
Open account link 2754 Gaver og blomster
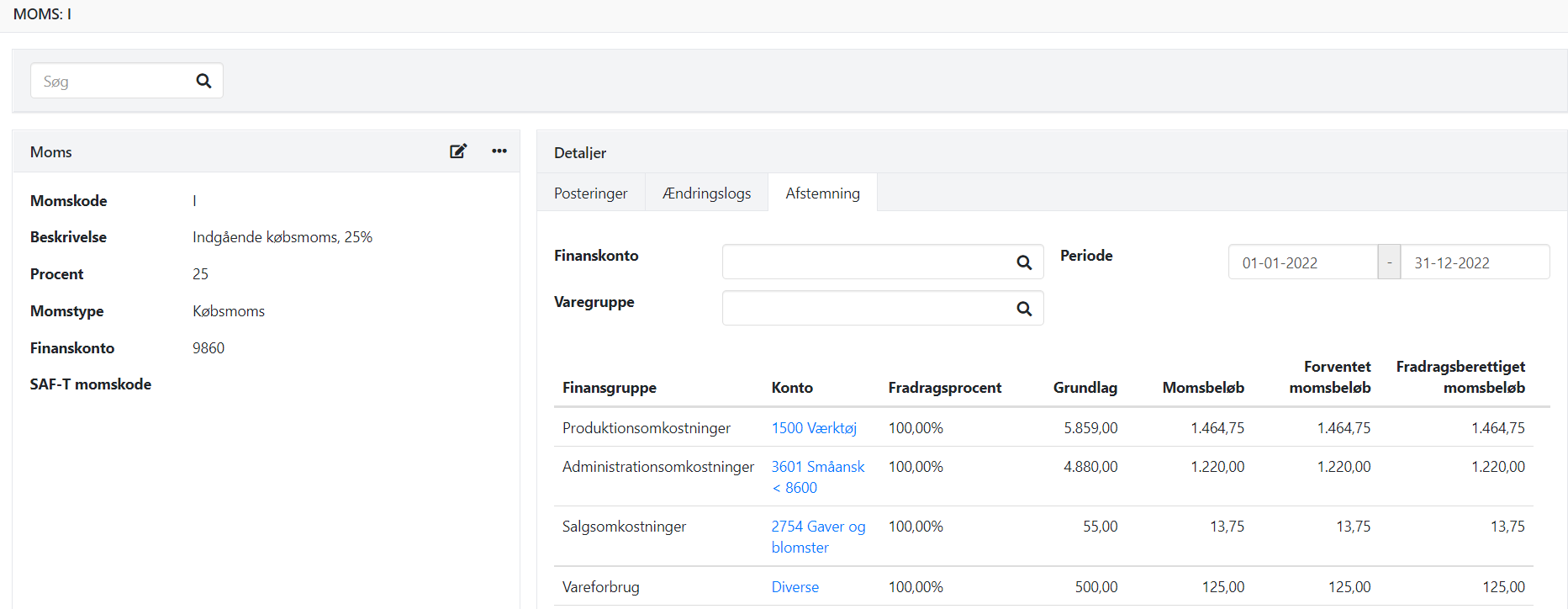pyautogui.click(x=817, y=527)
